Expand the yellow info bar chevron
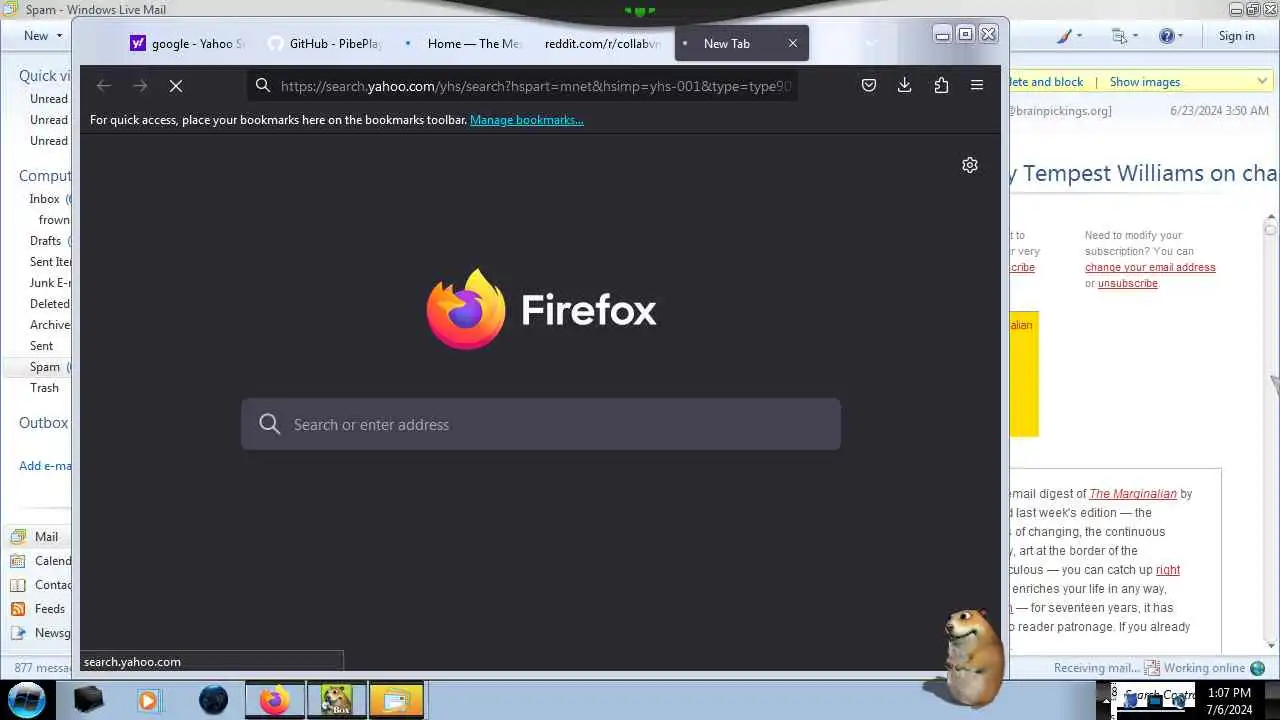The image size is (1280, 720). 1262,81
